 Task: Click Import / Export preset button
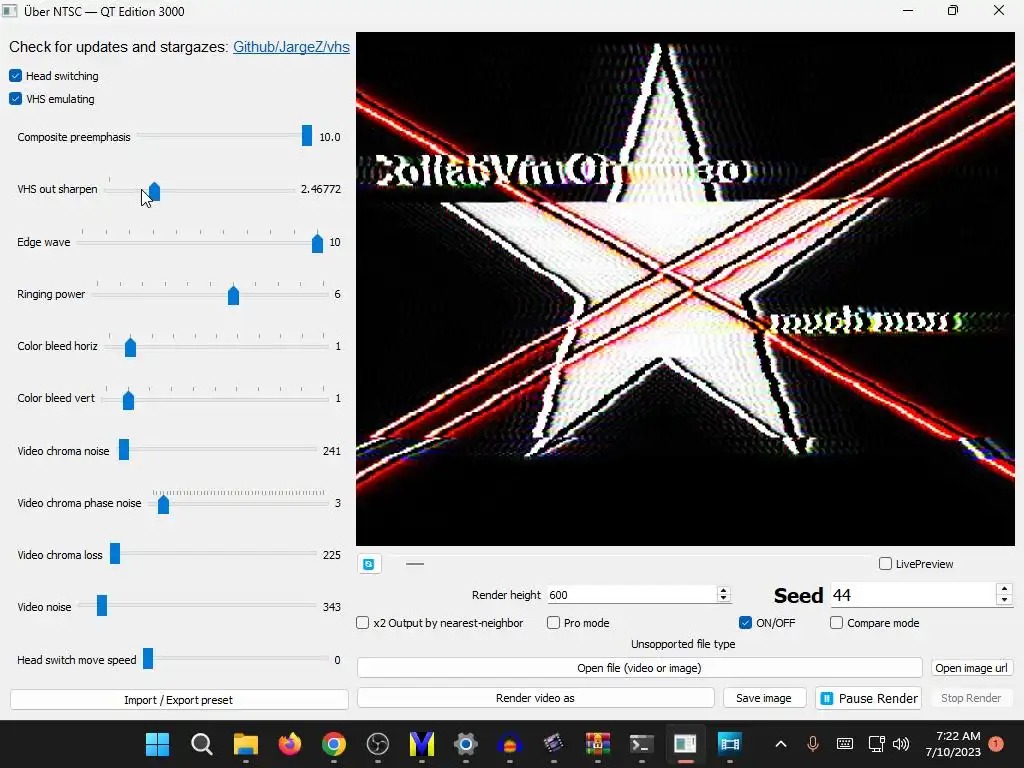click(179, 699)
